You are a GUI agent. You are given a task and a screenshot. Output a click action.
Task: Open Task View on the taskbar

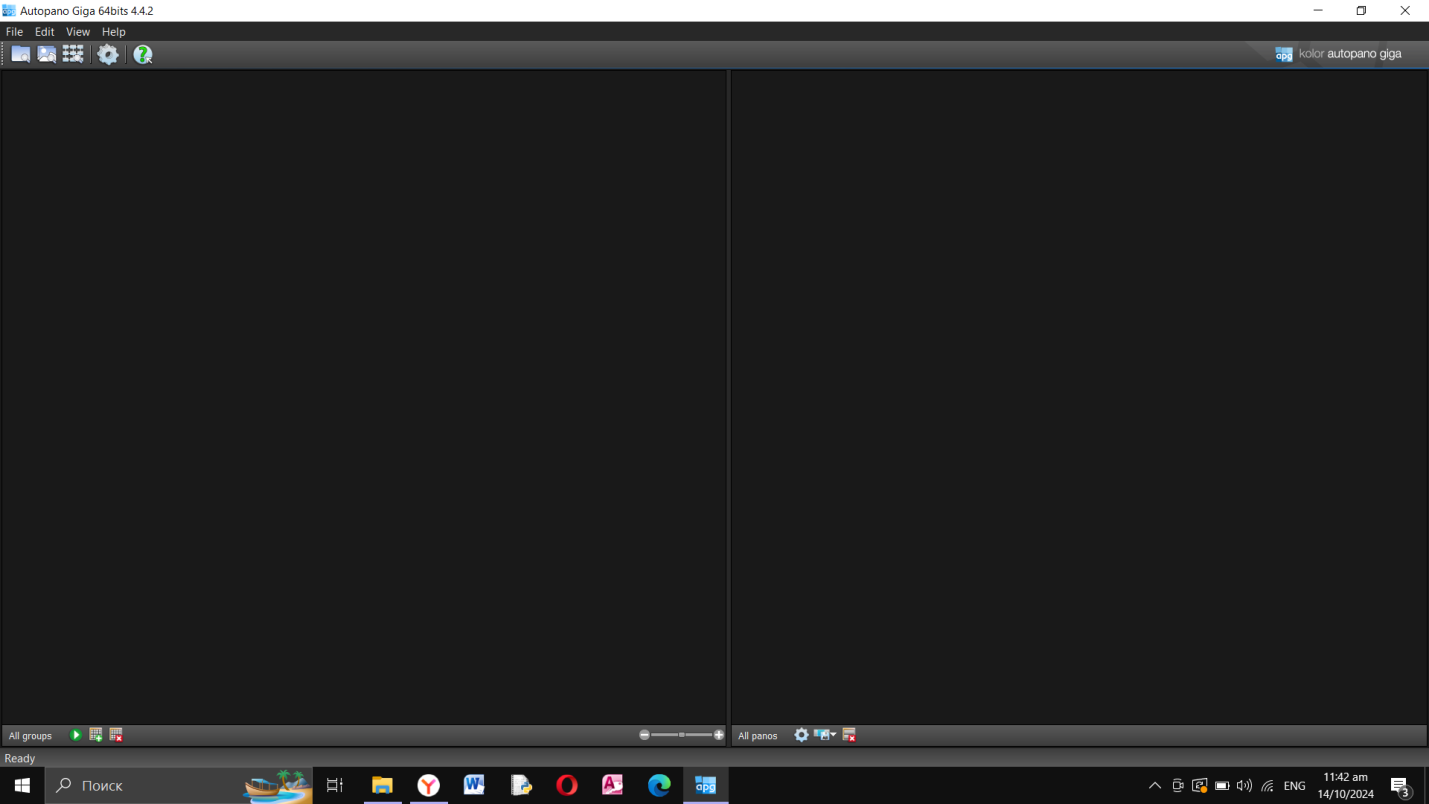click(335, 786)
